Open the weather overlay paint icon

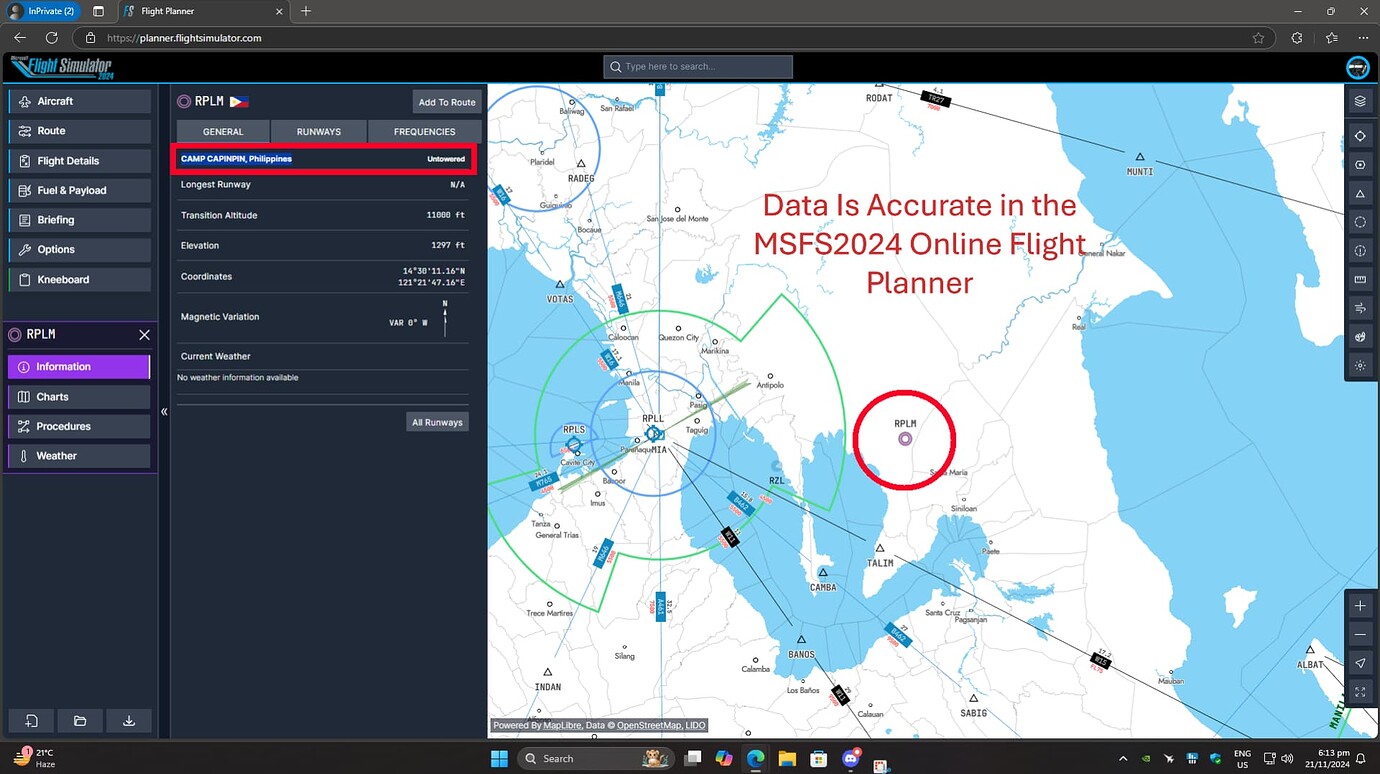(x=1359, y=336)
